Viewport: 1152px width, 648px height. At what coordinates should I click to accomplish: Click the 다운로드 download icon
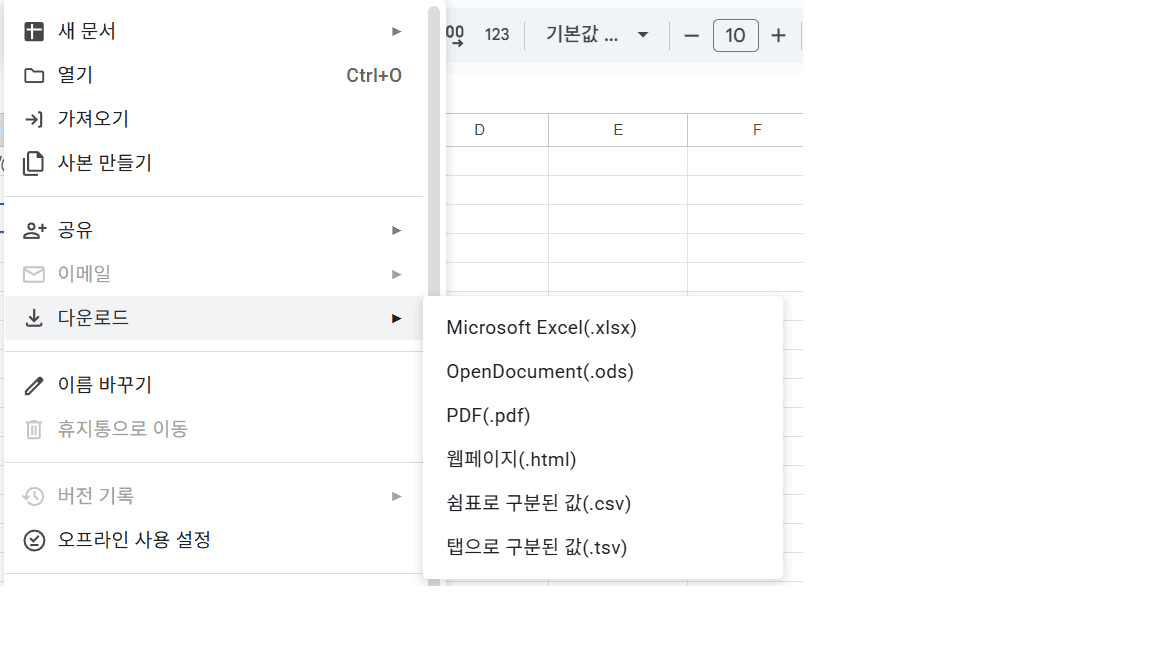[33, 317]
